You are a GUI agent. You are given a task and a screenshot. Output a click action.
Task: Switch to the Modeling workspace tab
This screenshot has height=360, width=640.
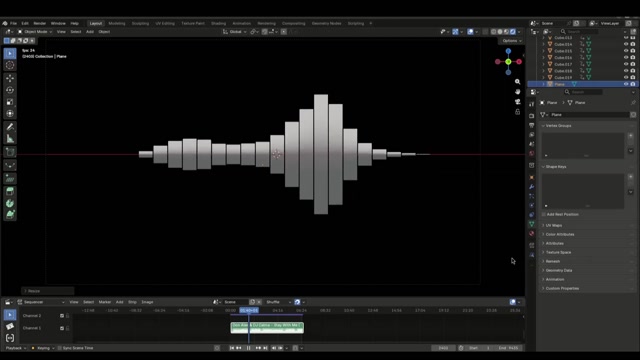(x=117, y=23)
